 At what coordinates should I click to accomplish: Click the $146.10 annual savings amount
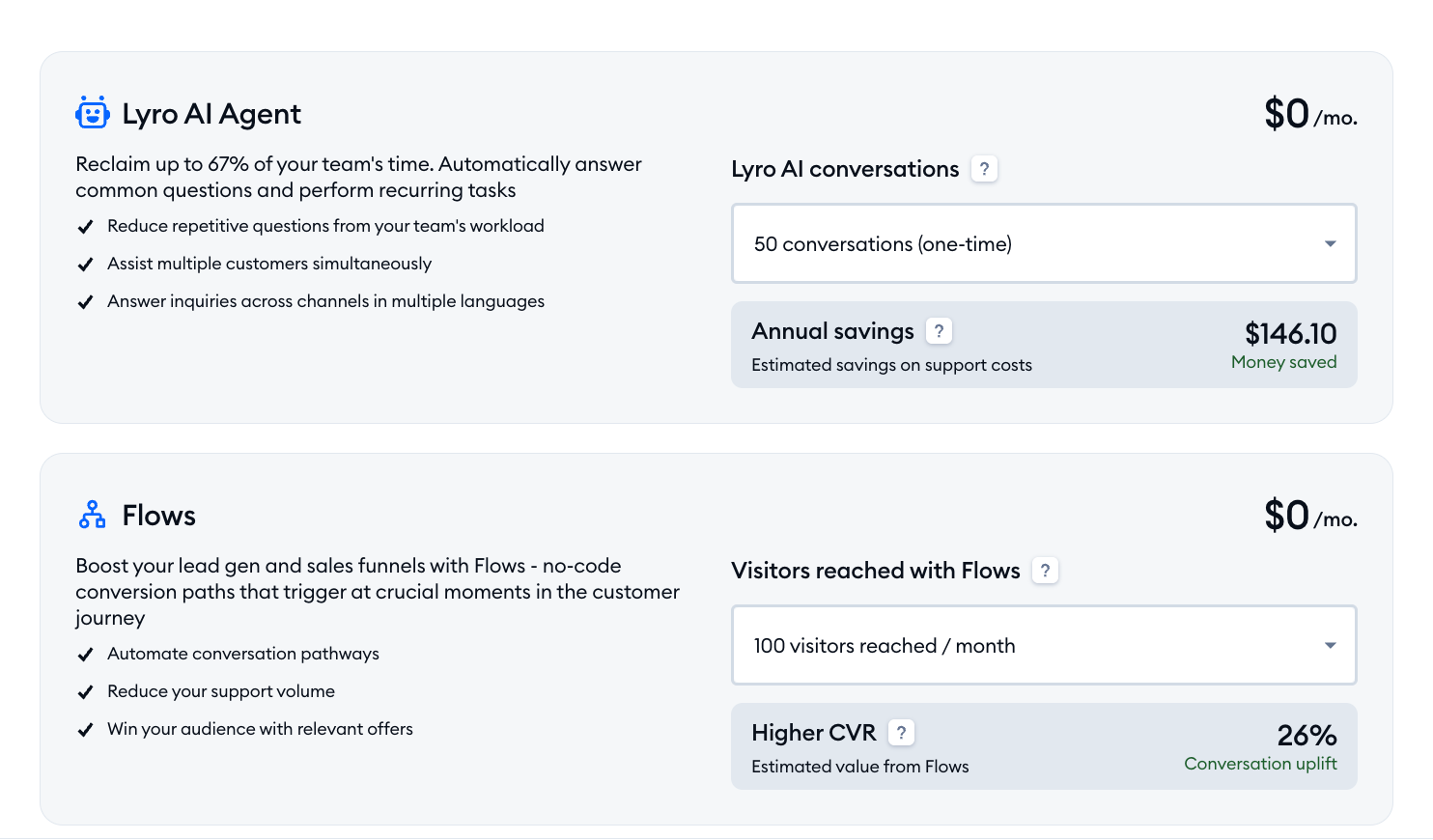click(x=1291, y=334)
